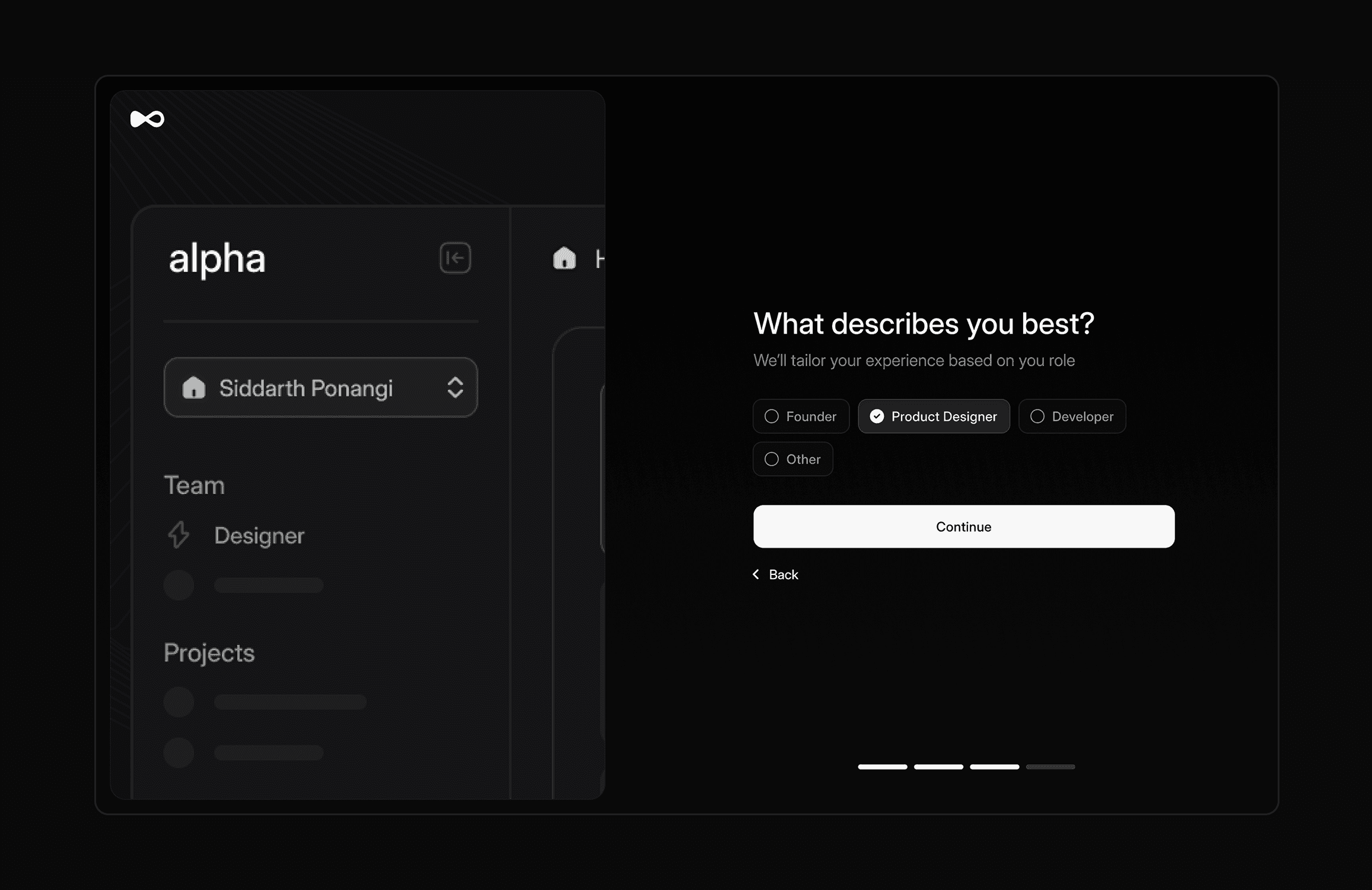Screen dimensions: 1372x890
Task: Click the fourth progress bar at the bottom
Action: (1051, 767)
